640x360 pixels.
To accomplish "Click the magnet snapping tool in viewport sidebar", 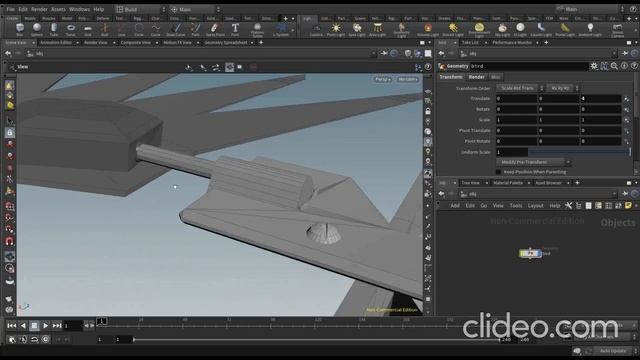I will 9,242.
